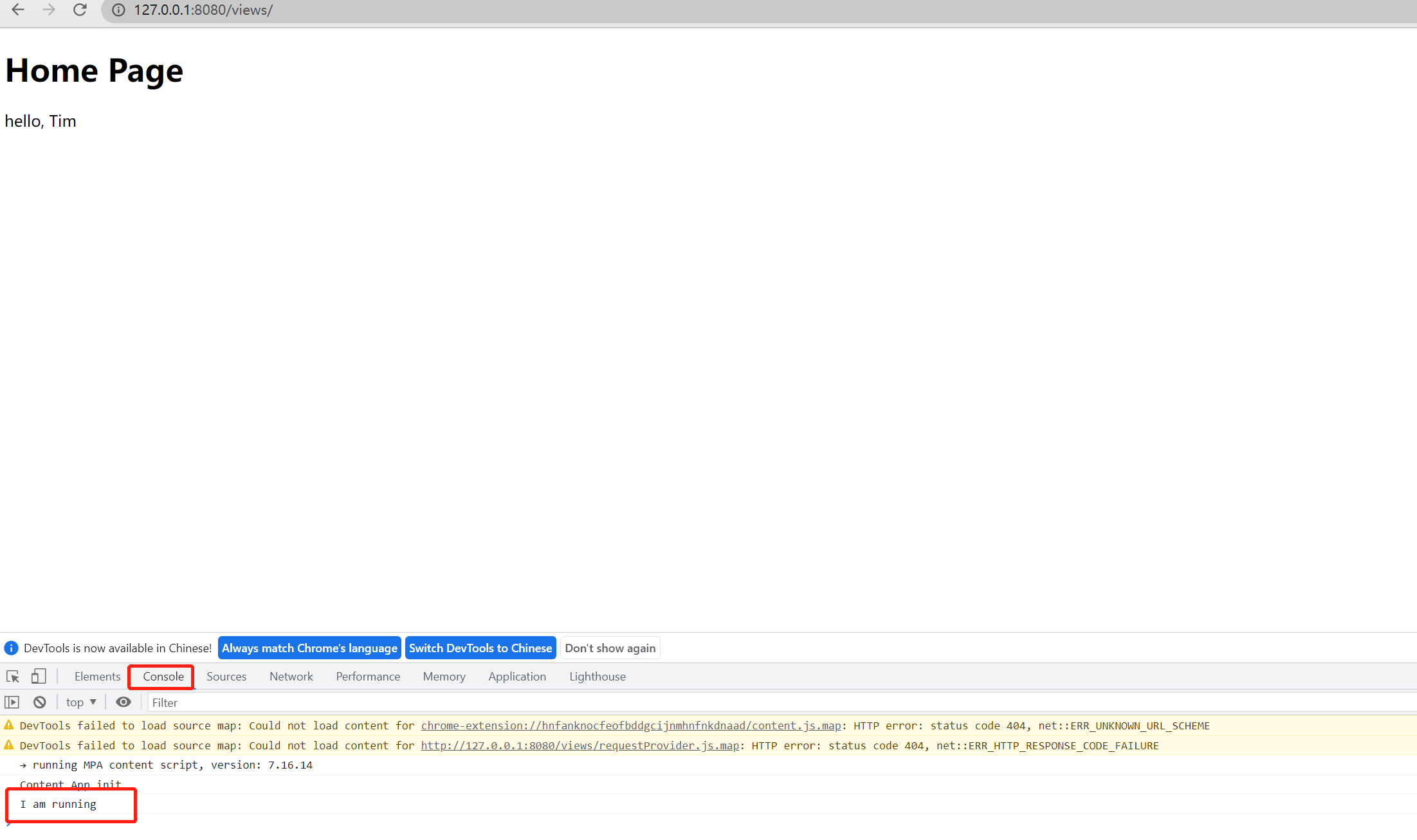Screen dimensions: 1417x840
Task: Click Switch DevTools to Chinese button
Action: coord(480,648)
